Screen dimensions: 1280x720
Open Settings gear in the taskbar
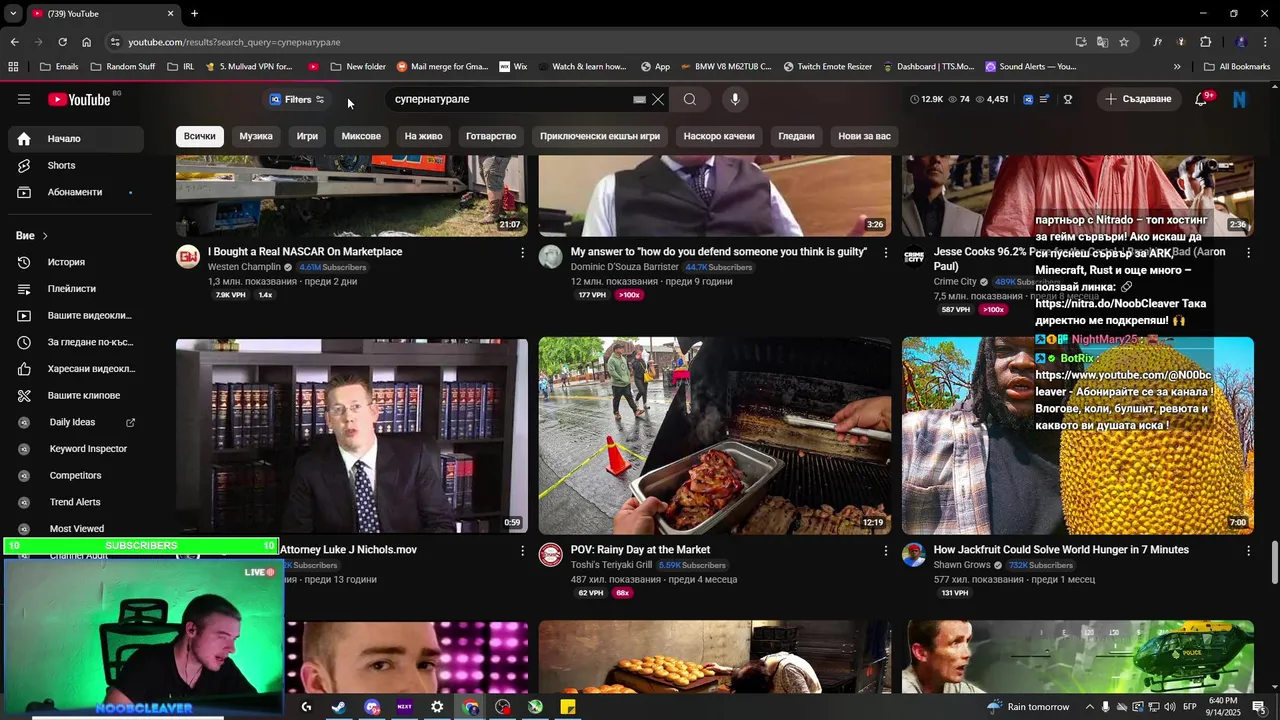pyautogui.click(x=437, y=707)
